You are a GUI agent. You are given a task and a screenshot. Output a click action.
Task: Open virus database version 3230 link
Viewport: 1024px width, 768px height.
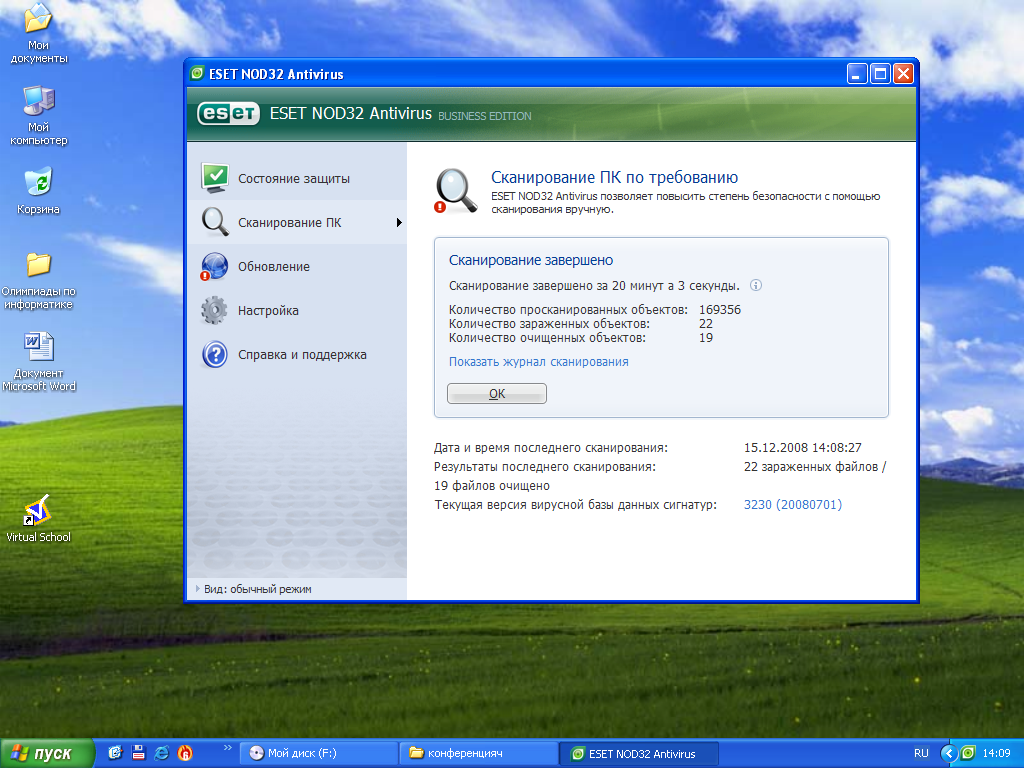[793, 505]
